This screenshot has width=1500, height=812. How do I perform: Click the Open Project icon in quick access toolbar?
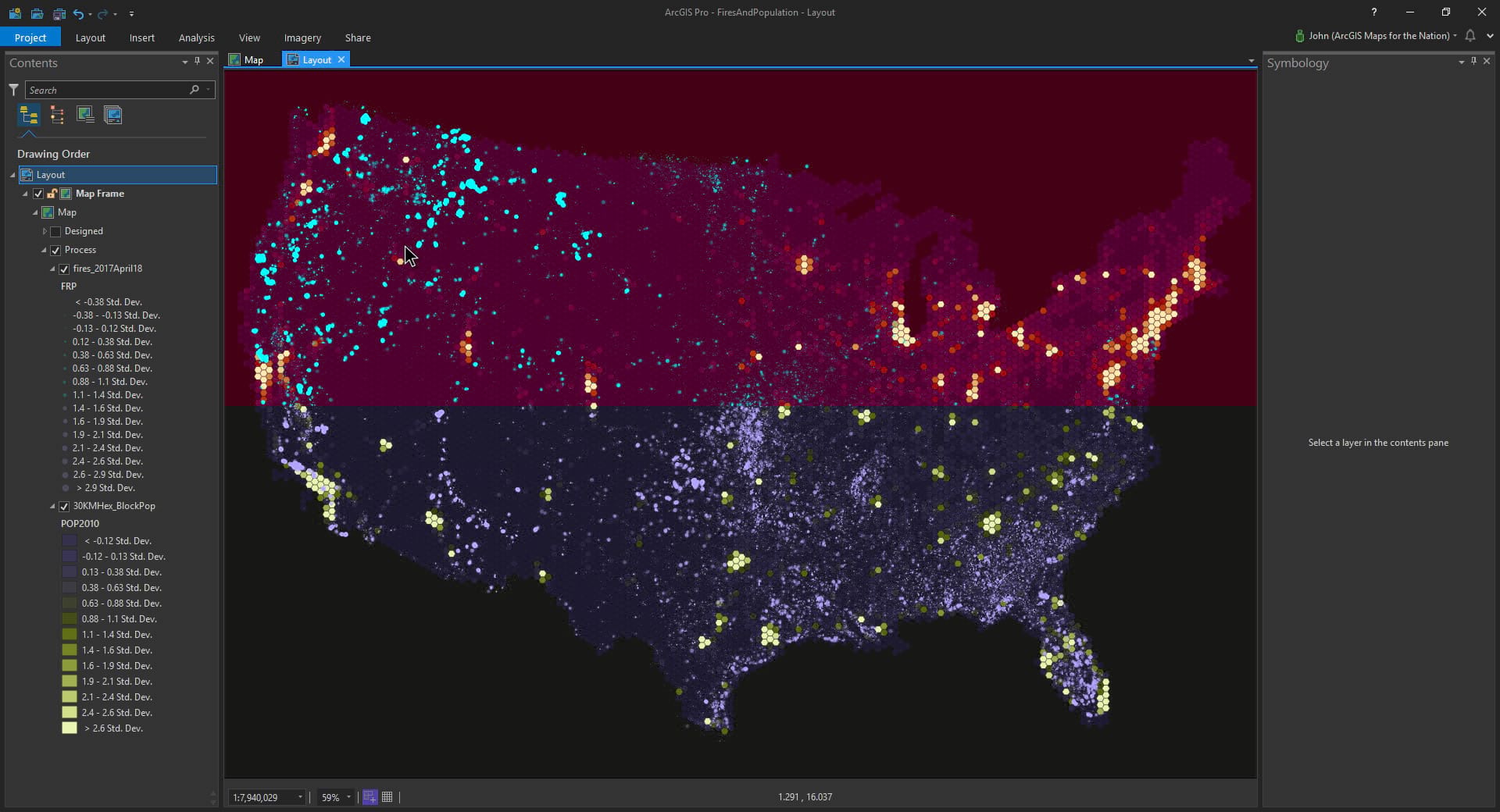[37, 13]
